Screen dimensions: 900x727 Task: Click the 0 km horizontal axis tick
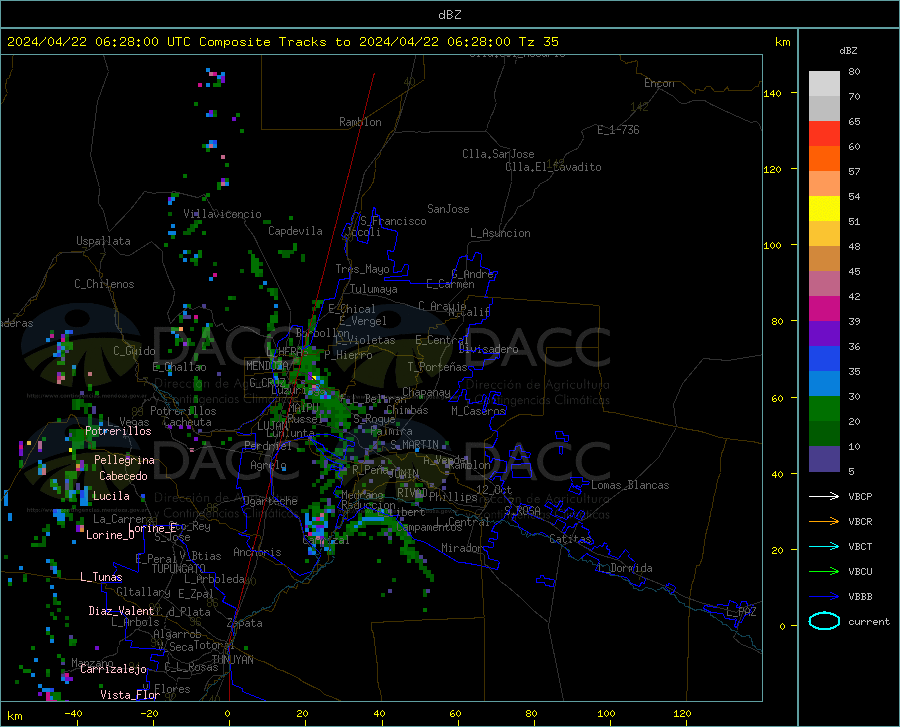pos(227,713)
